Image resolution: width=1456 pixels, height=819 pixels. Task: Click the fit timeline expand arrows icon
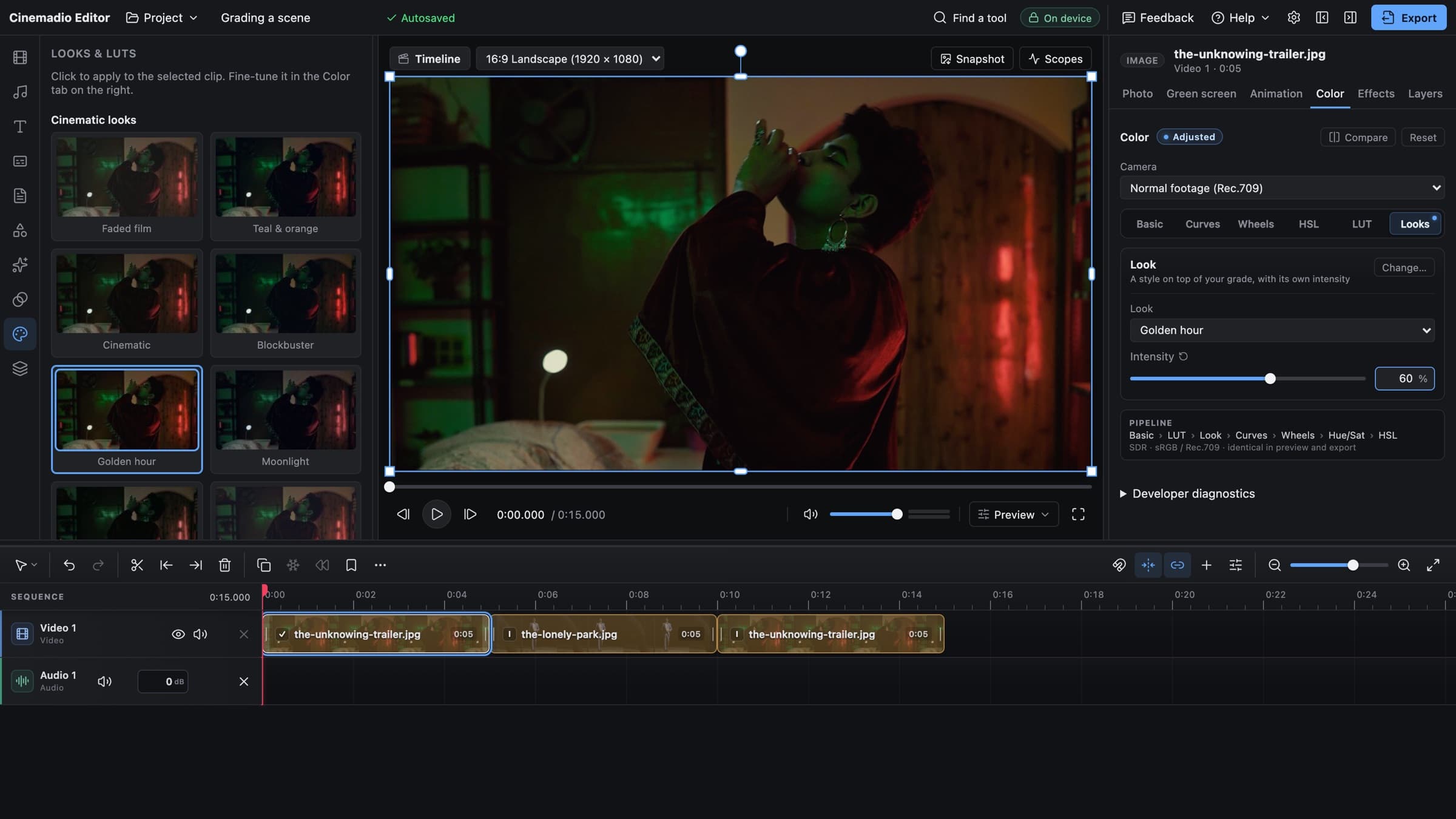pos(1433,565)
